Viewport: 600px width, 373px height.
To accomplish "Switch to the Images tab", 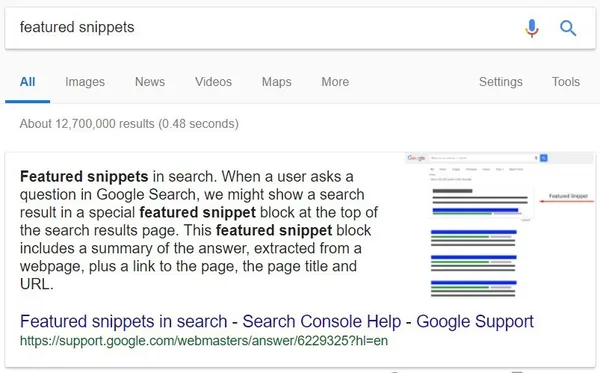I will tap(85, 82).
